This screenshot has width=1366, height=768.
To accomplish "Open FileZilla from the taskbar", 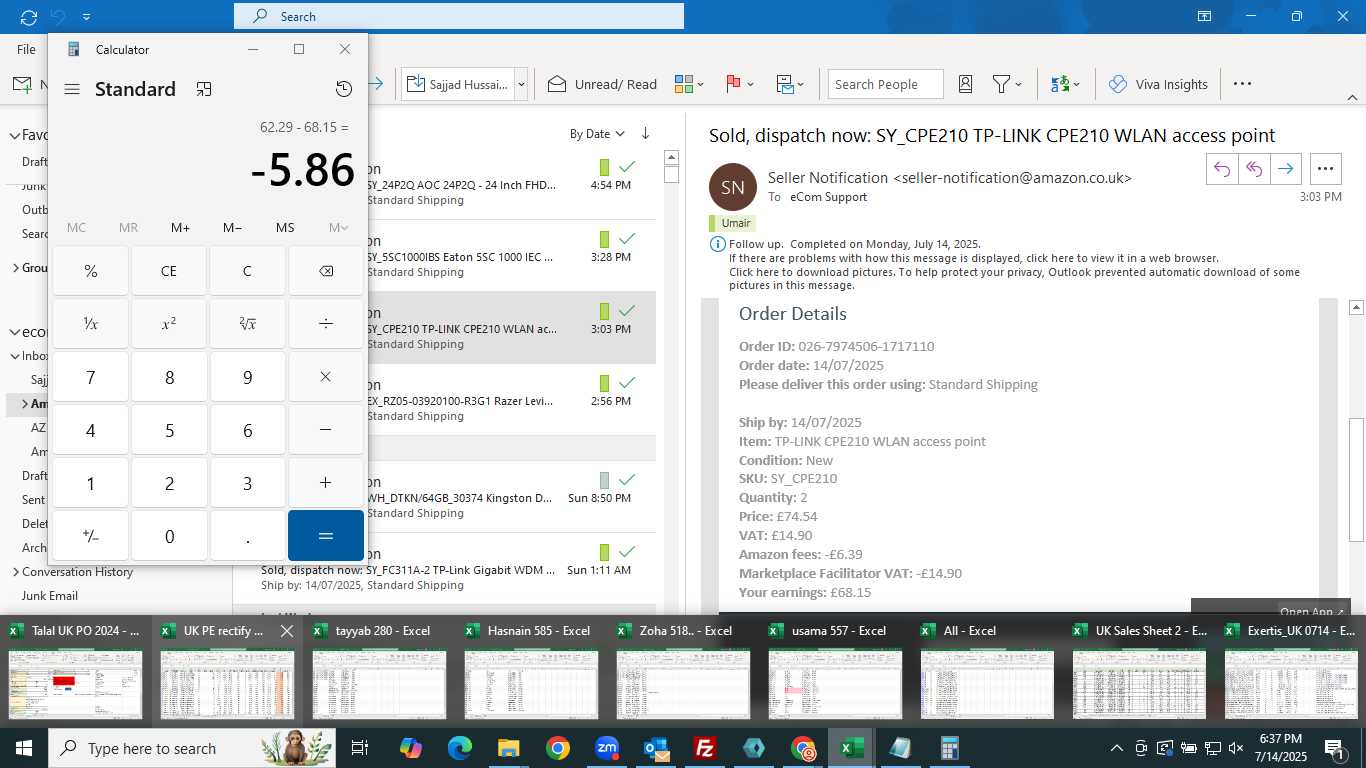I will pos(706,748).
